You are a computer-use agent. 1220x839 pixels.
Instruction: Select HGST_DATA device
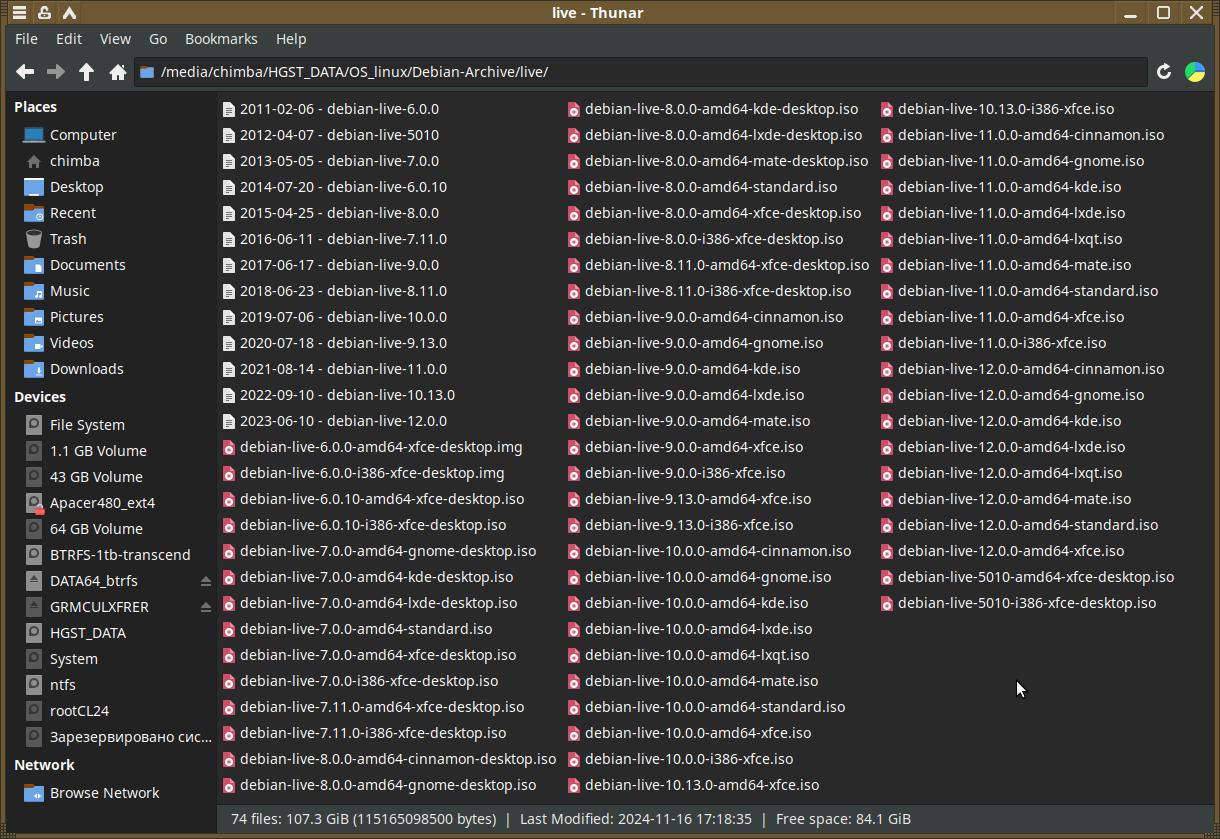point(75,633)
